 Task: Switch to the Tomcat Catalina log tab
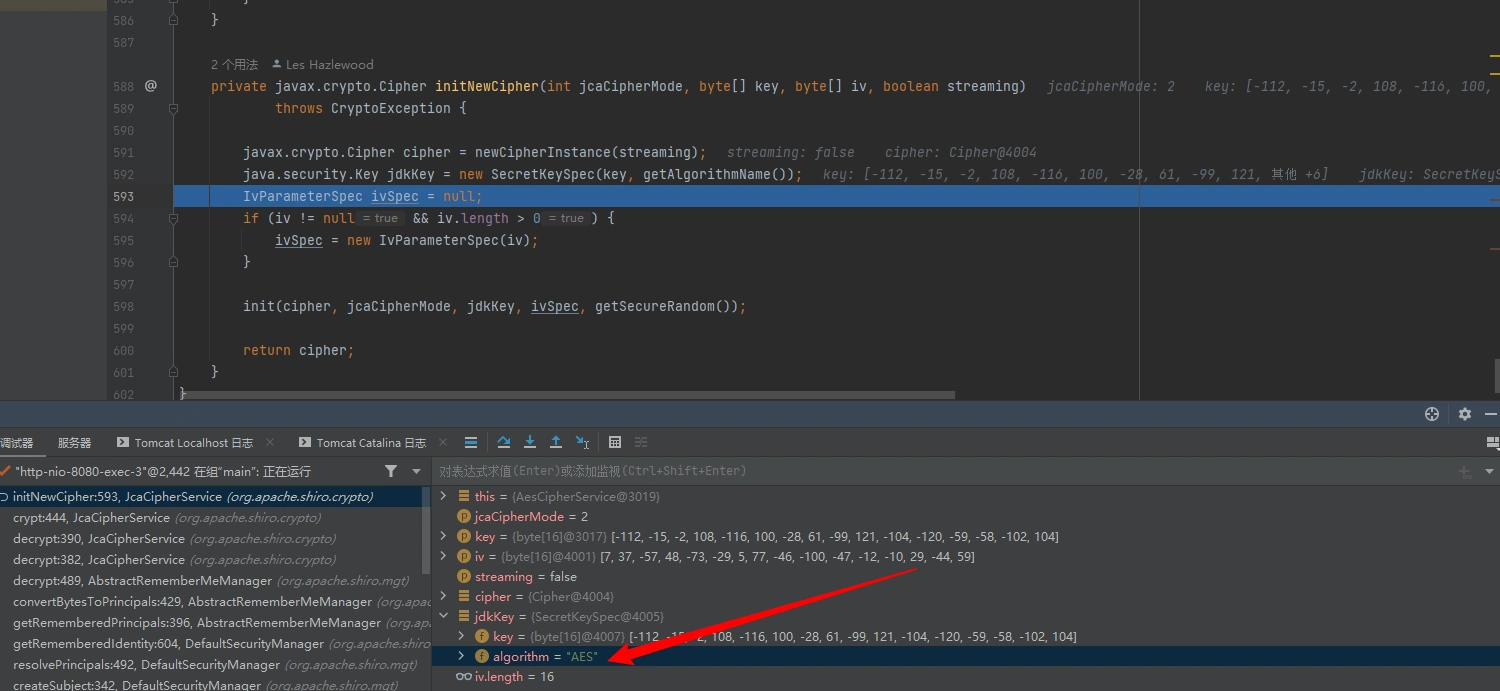(370, 442)
